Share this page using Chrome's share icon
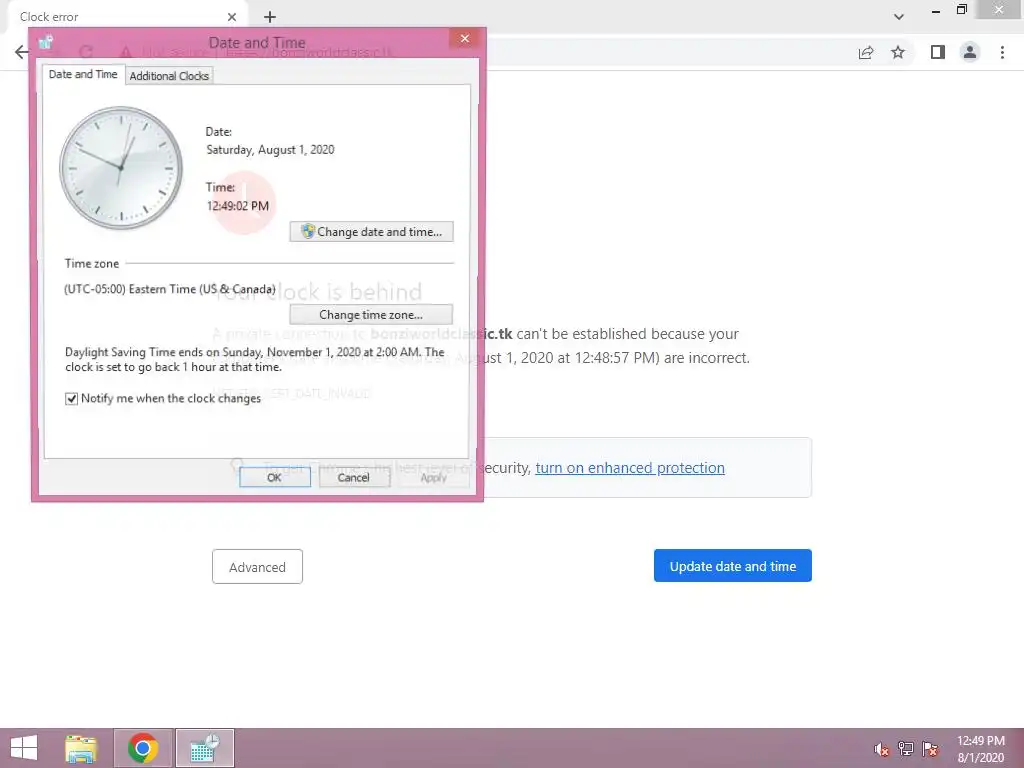1024x768 pixels. (866, 52)
